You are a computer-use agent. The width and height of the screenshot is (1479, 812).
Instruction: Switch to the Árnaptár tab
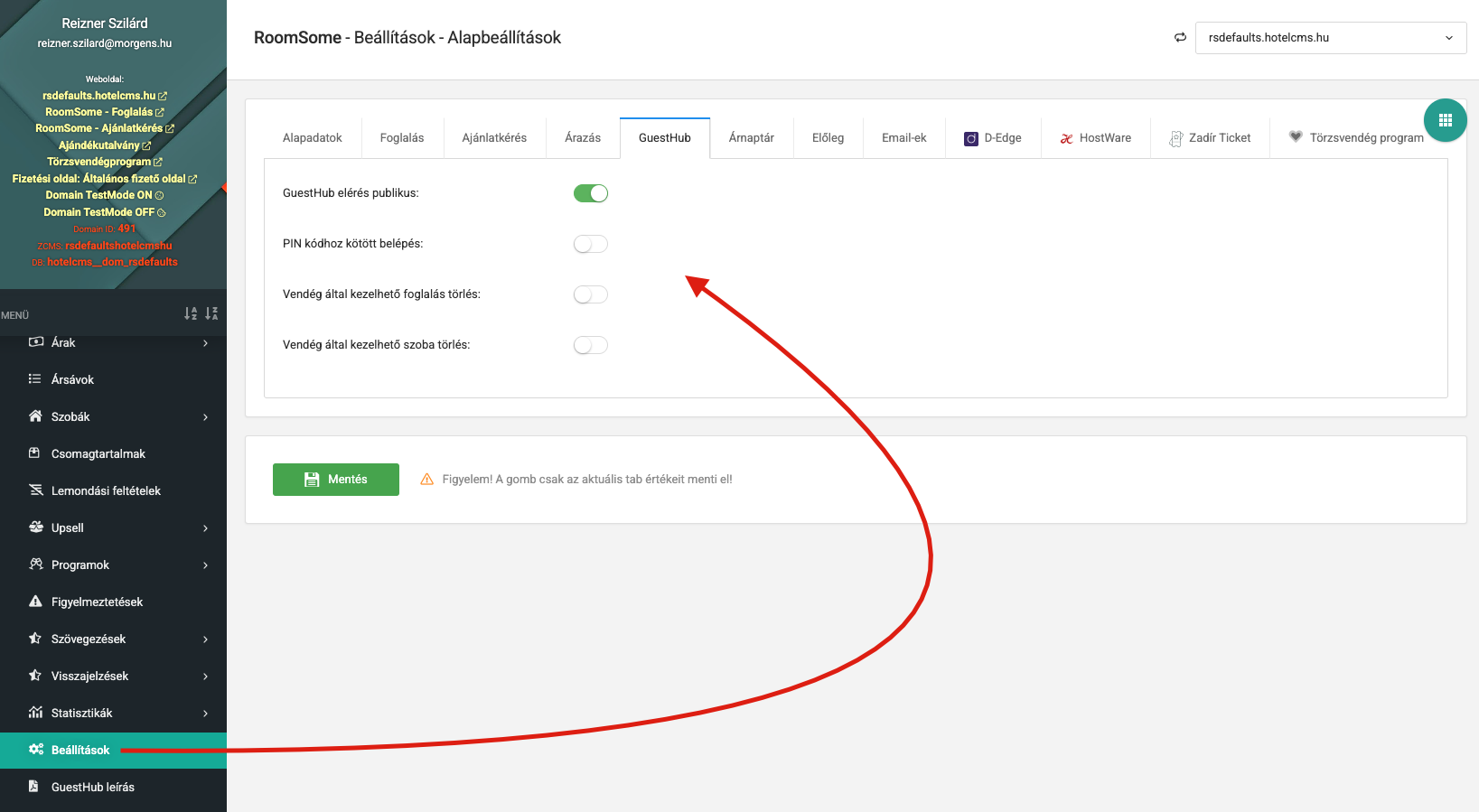click(751, 138)
